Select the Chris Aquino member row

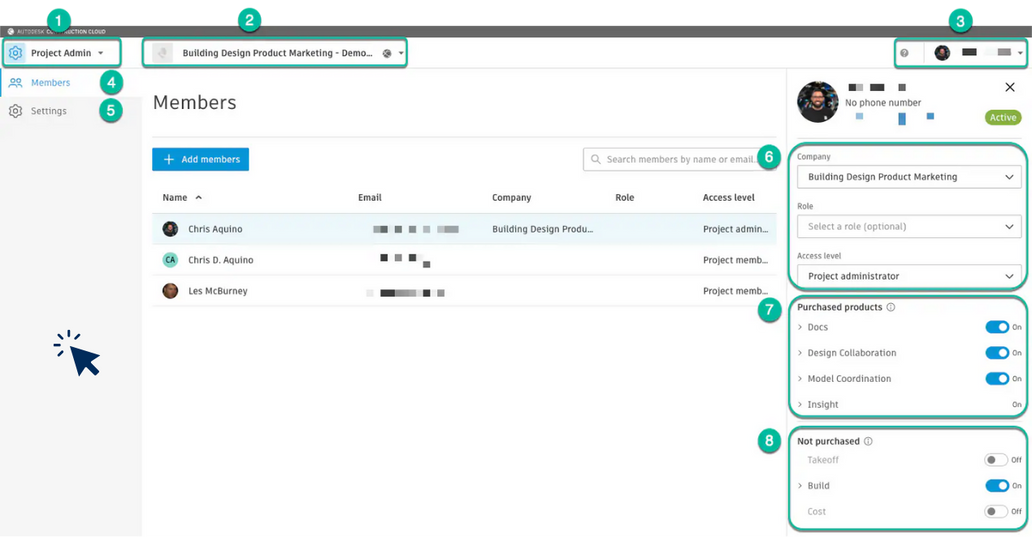coord(464,229)
